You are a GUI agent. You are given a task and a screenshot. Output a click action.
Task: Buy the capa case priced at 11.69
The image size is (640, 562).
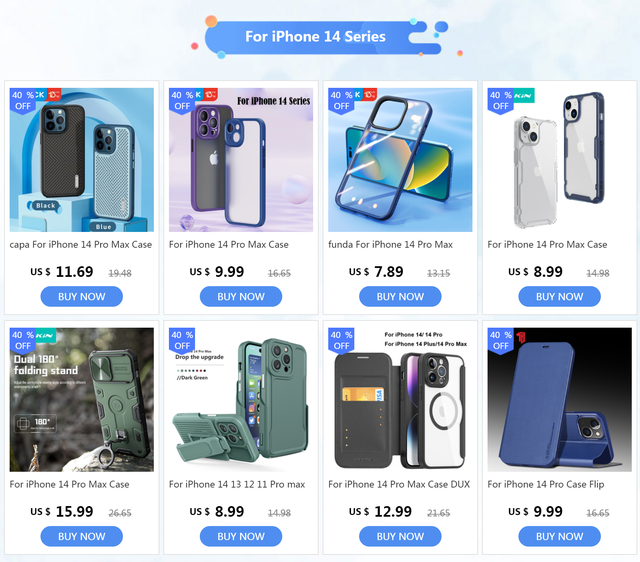(x=82, y=297)
